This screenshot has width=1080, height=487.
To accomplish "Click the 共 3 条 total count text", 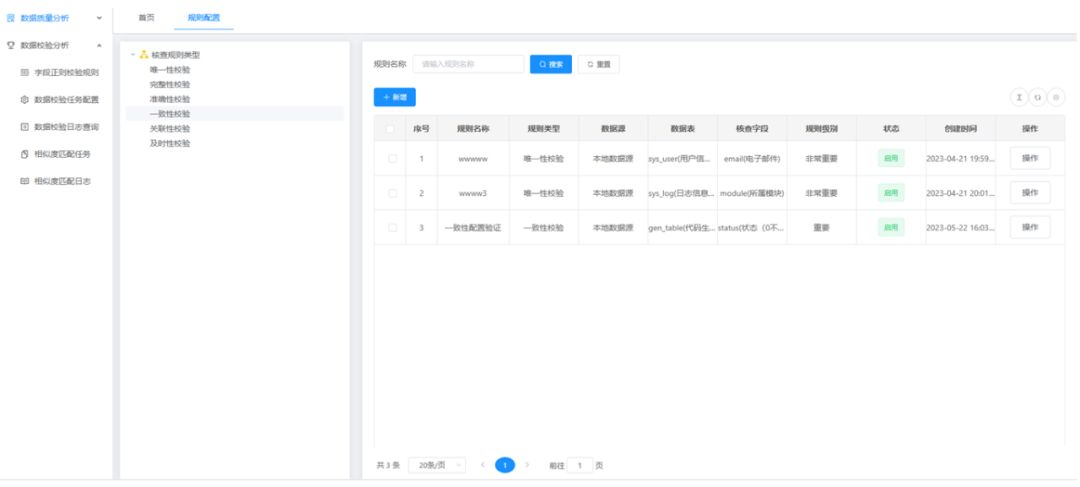I will (388, 466).
